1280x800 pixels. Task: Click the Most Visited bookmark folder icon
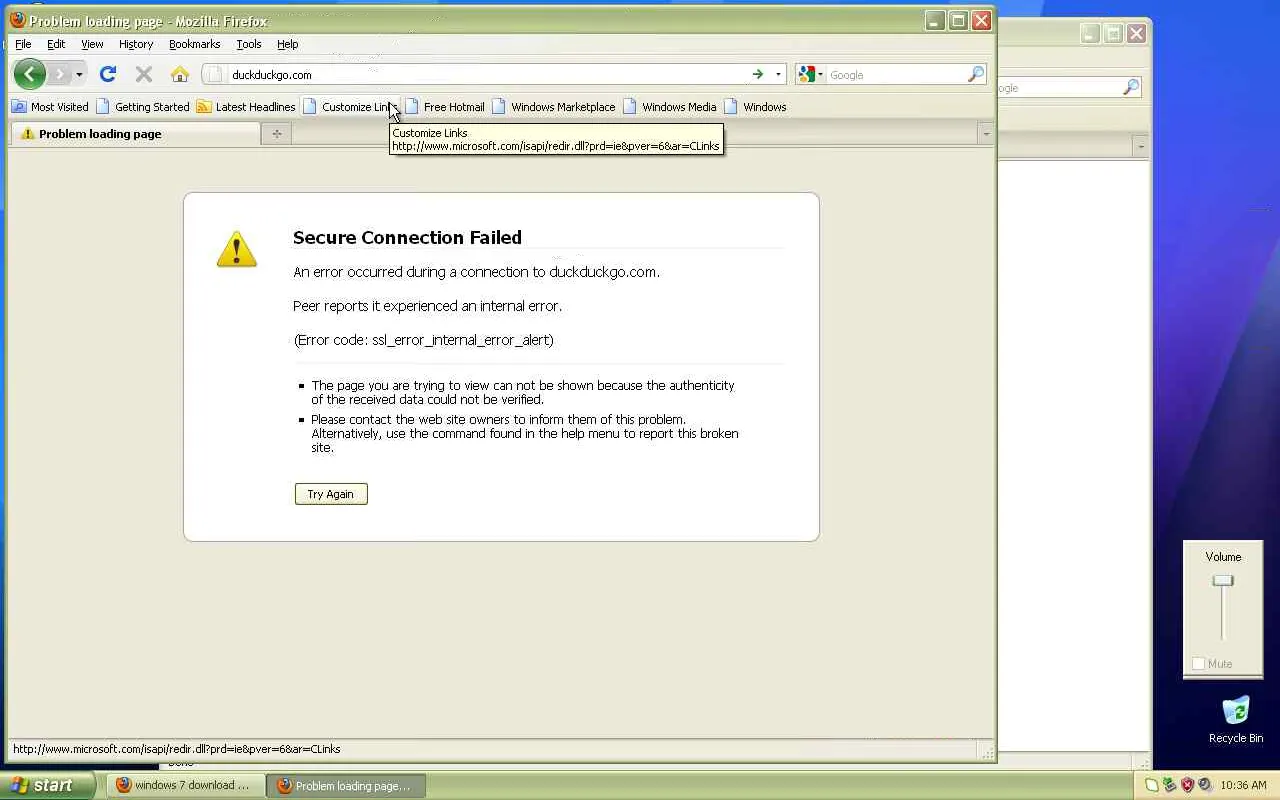pyautogui.click(x=19, y=106)
